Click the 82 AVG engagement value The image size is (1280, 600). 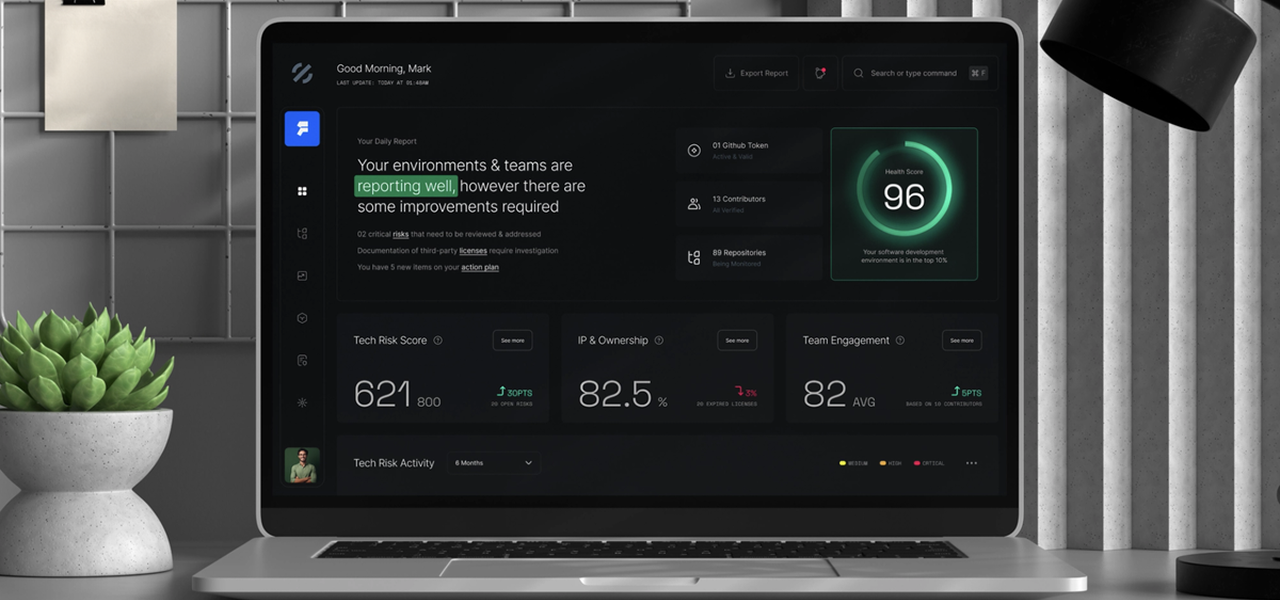pos(839,394)
